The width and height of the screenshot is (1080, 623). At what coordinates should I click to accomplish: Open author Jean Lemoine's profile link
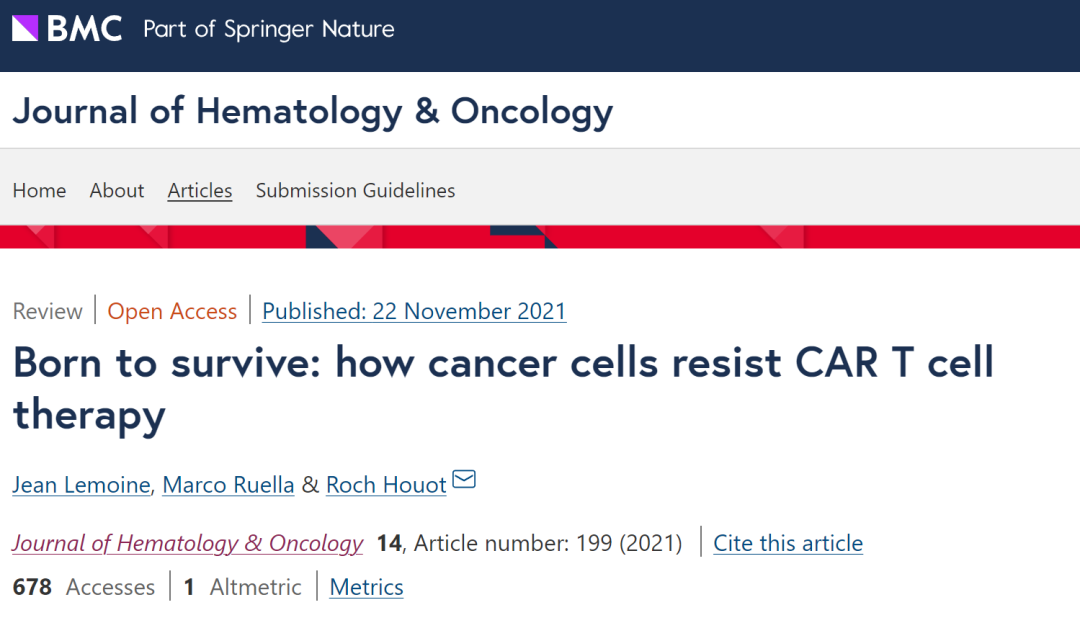(81, 485)
